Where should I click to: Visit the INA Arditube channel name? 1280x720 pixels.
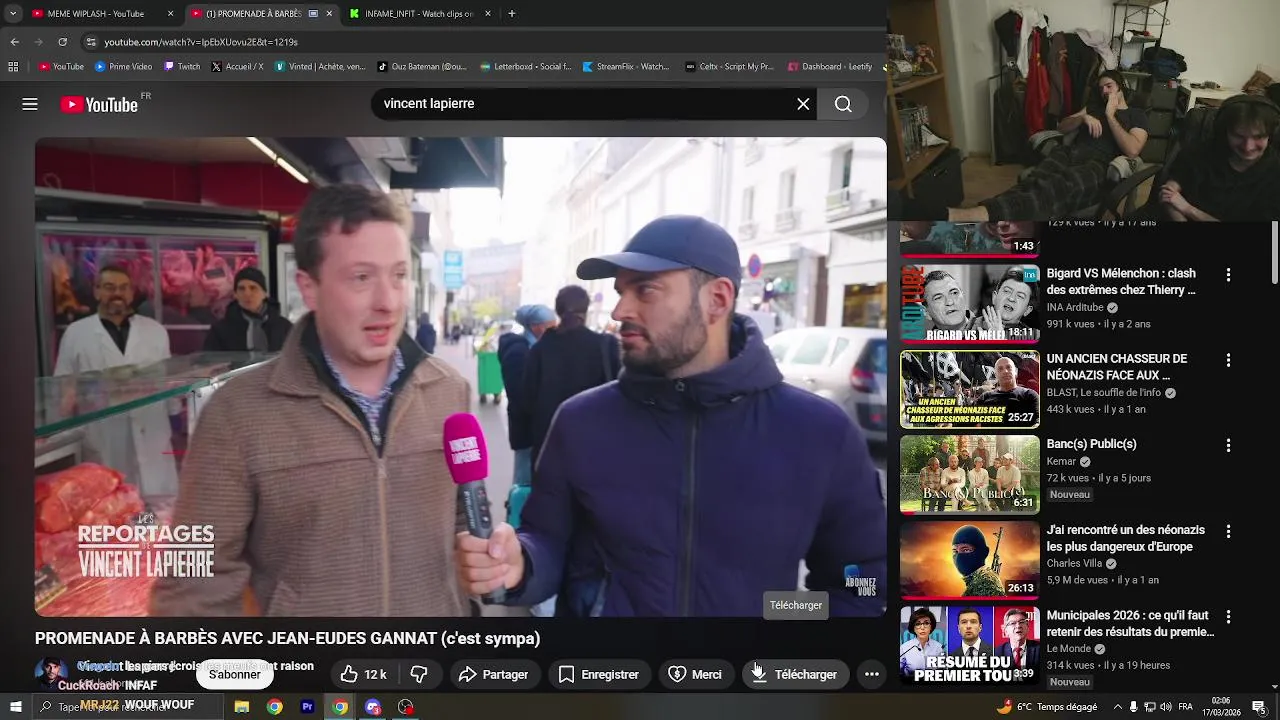[x=1075, y=307]
